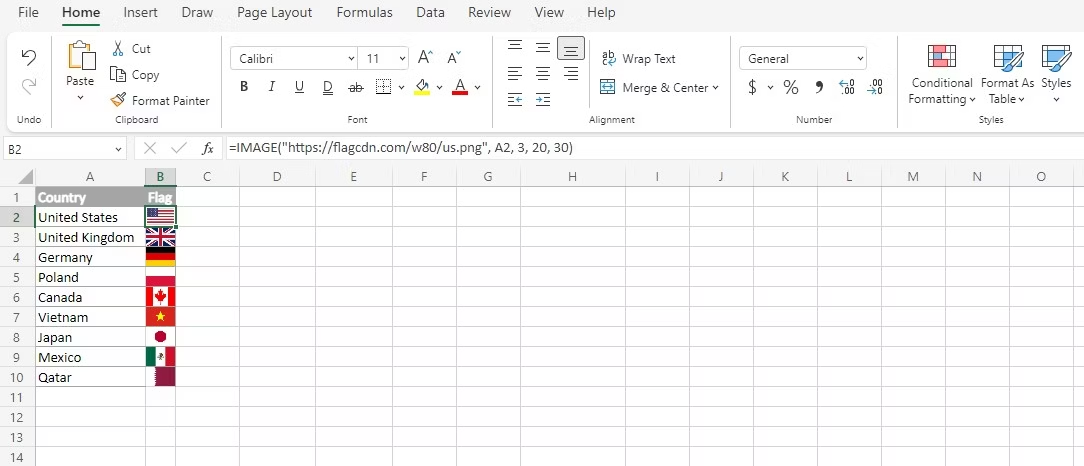Toggle italic formatting

click(x=272, y=87)
